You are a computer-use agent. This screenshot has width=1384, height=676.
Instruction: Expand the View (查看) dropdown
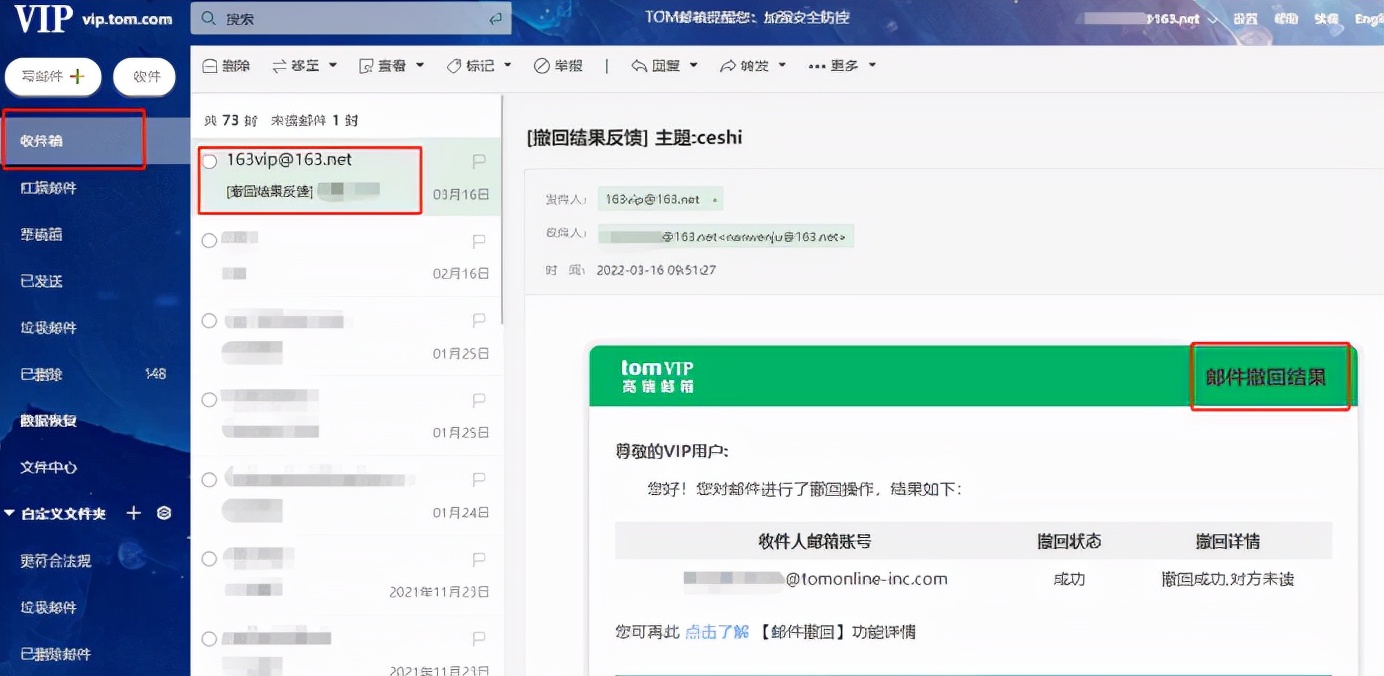tap(388, 66)
